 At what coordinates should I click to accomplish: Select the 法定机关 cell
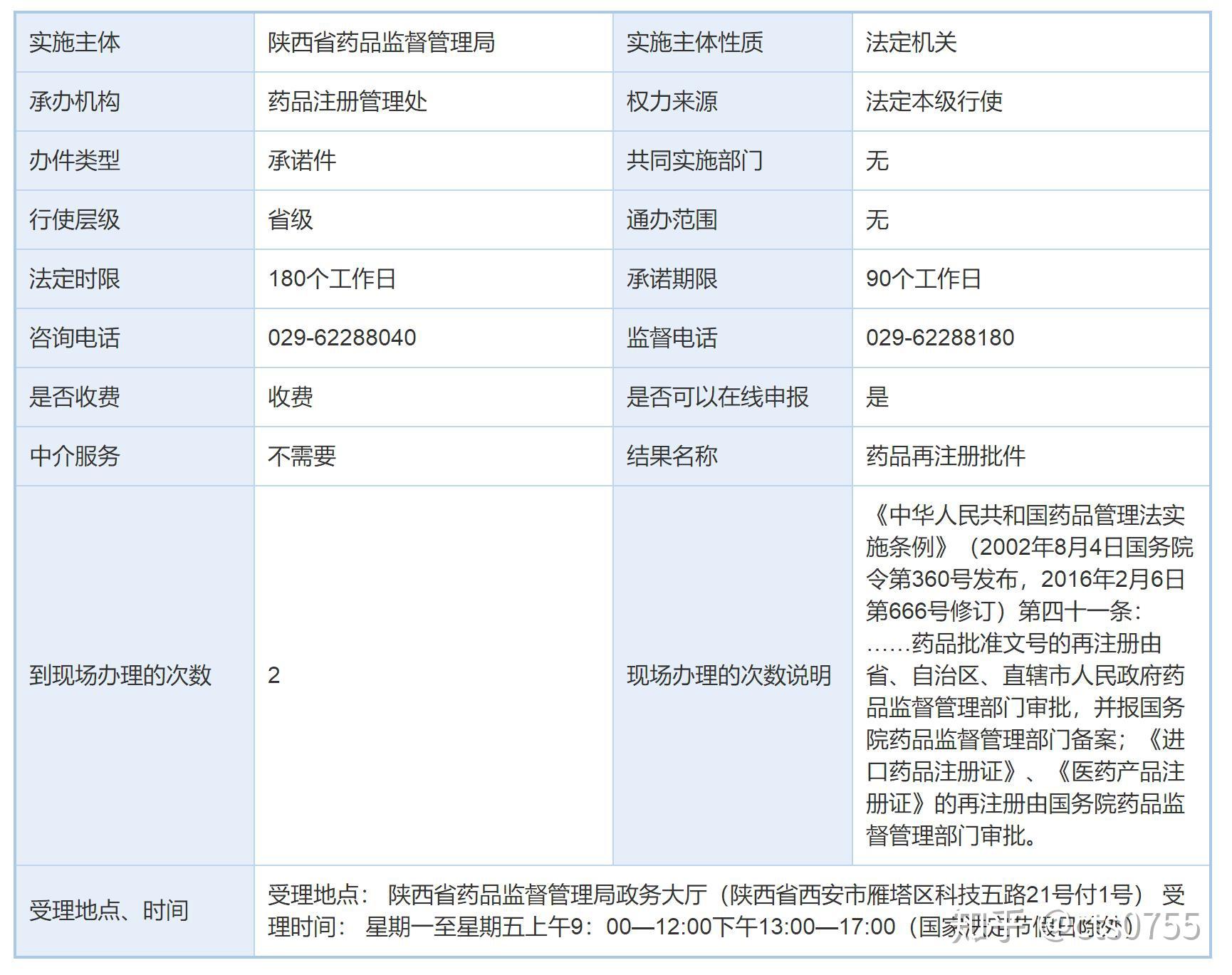coord(911,43)
